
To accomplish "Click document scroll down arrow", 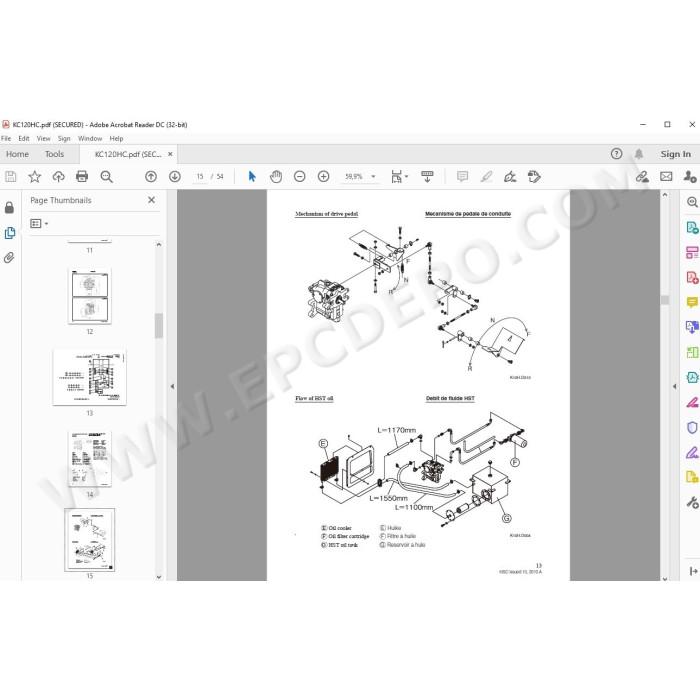I will coord(665,579).
